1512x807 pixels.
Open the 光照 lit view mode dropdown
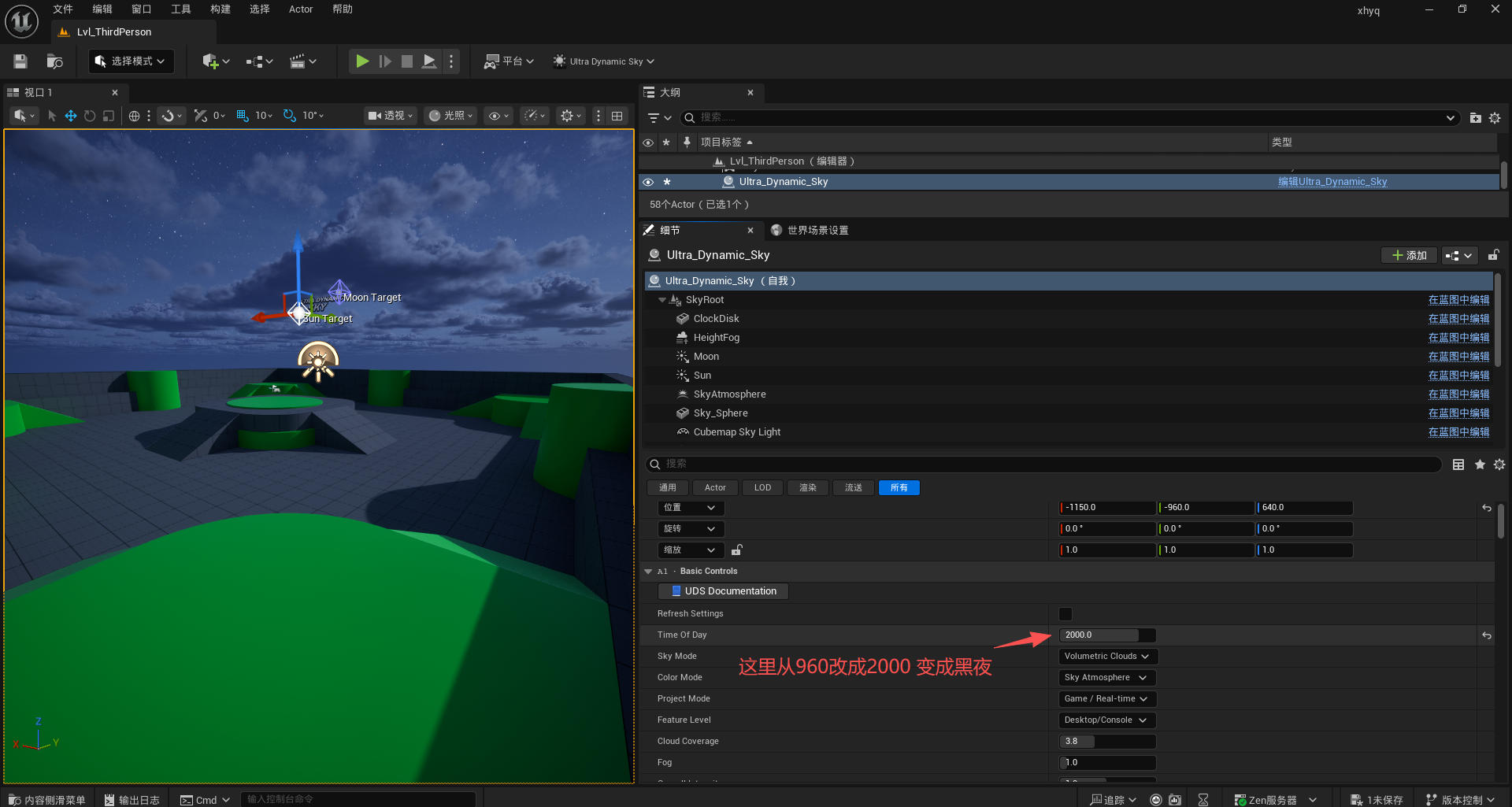click(451, 116)
